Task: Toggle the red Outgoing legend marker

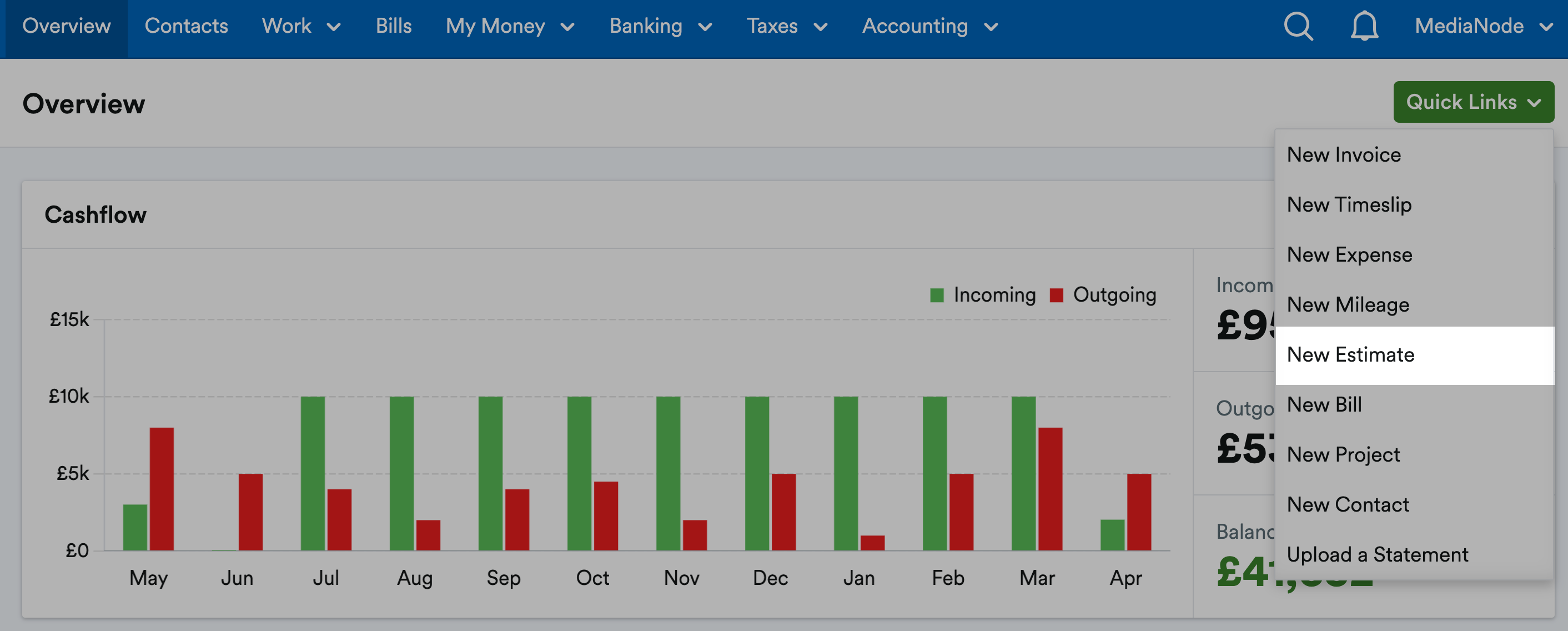Action: (x=1056, y=296)
